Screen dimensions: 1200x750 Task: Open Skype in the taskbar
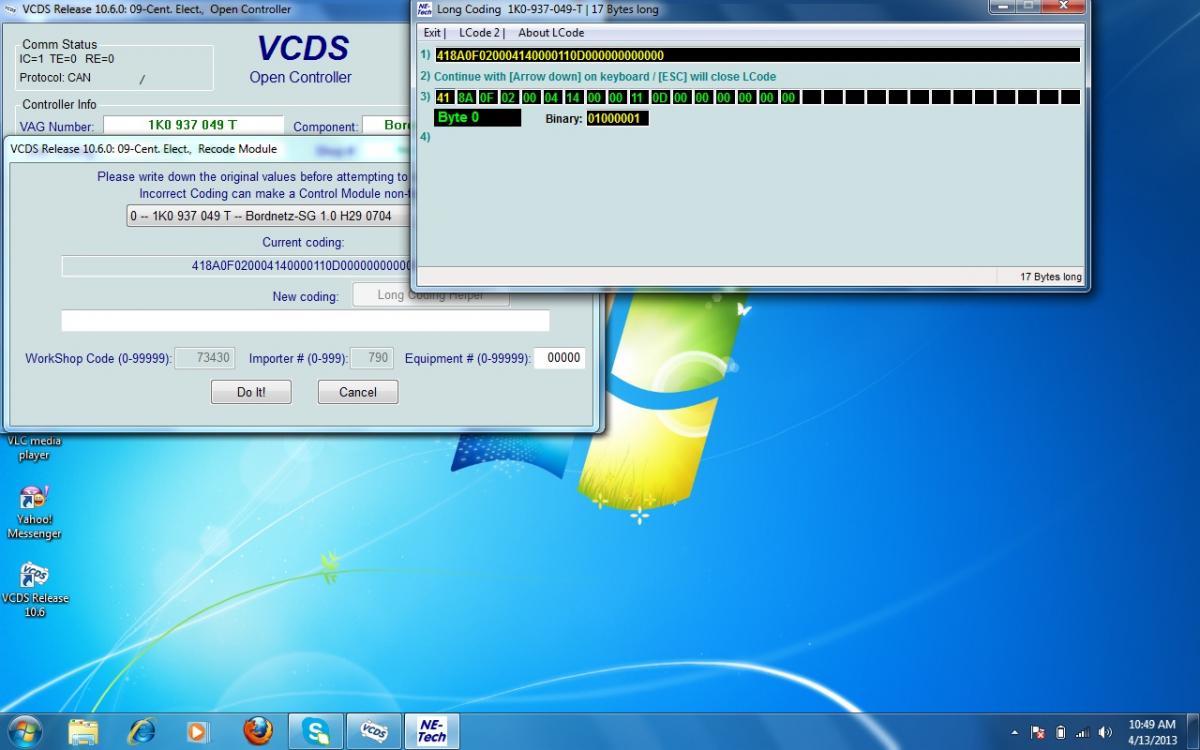point(316,731)
